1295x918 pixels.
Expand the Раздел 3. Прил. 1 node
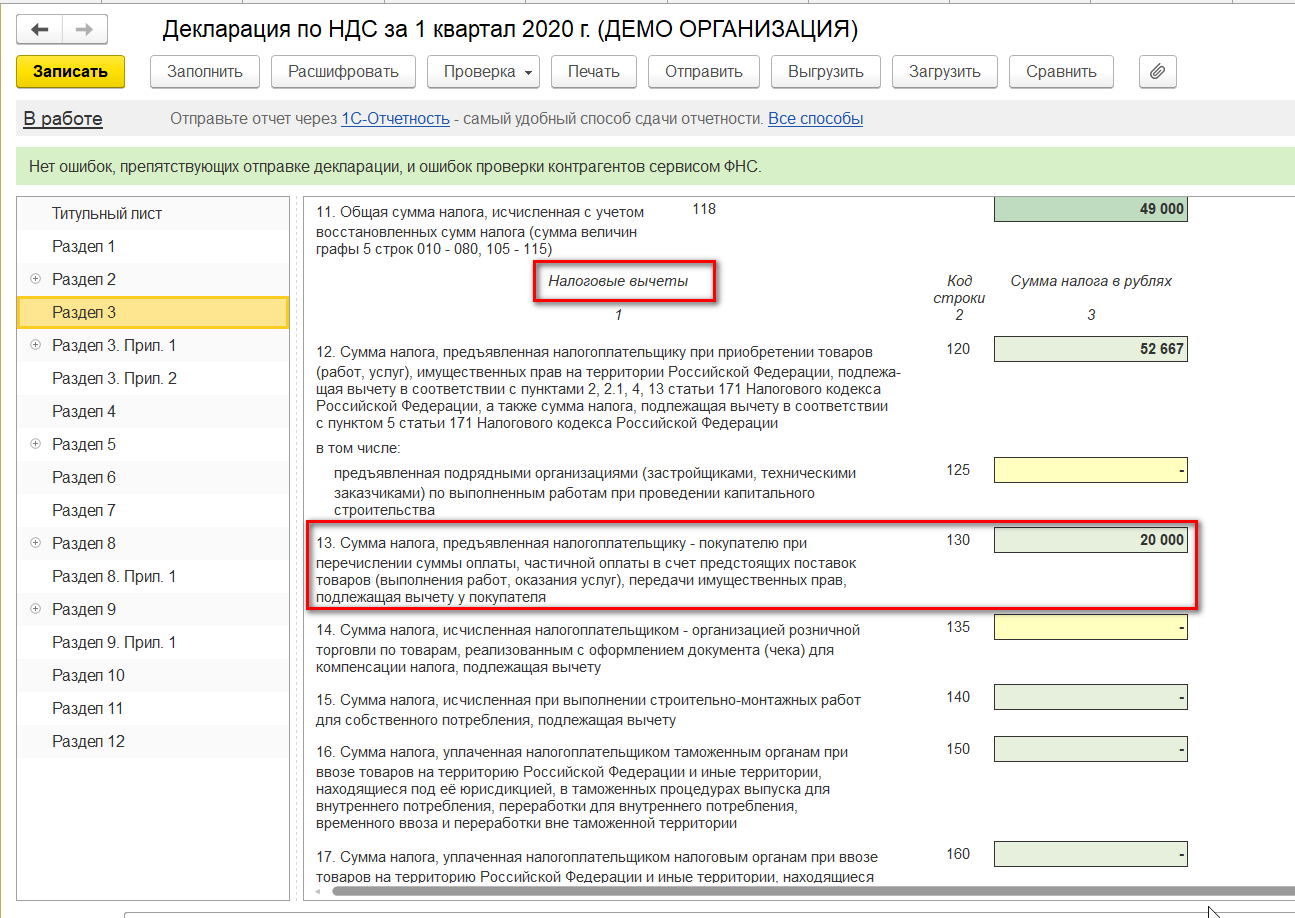[x=36, y=345]
